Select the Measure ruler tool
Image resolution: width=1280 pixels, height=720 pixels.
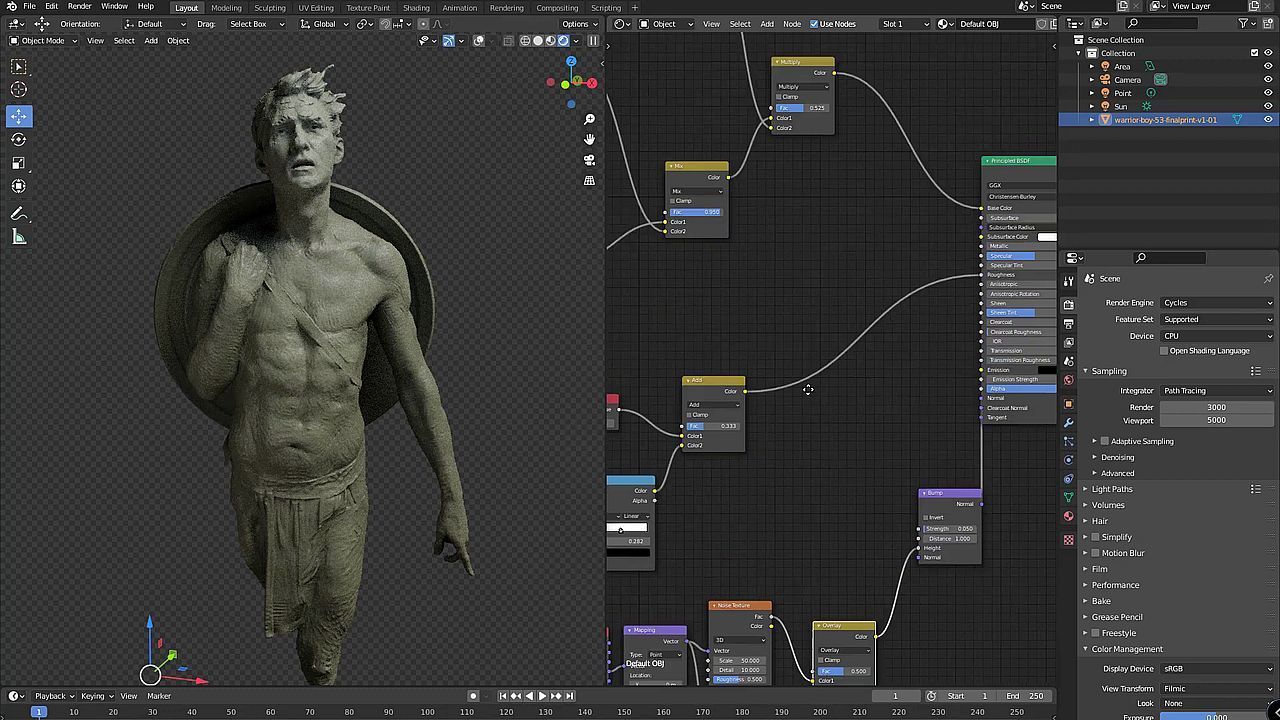pyautogui.click(x=19, y=237)
